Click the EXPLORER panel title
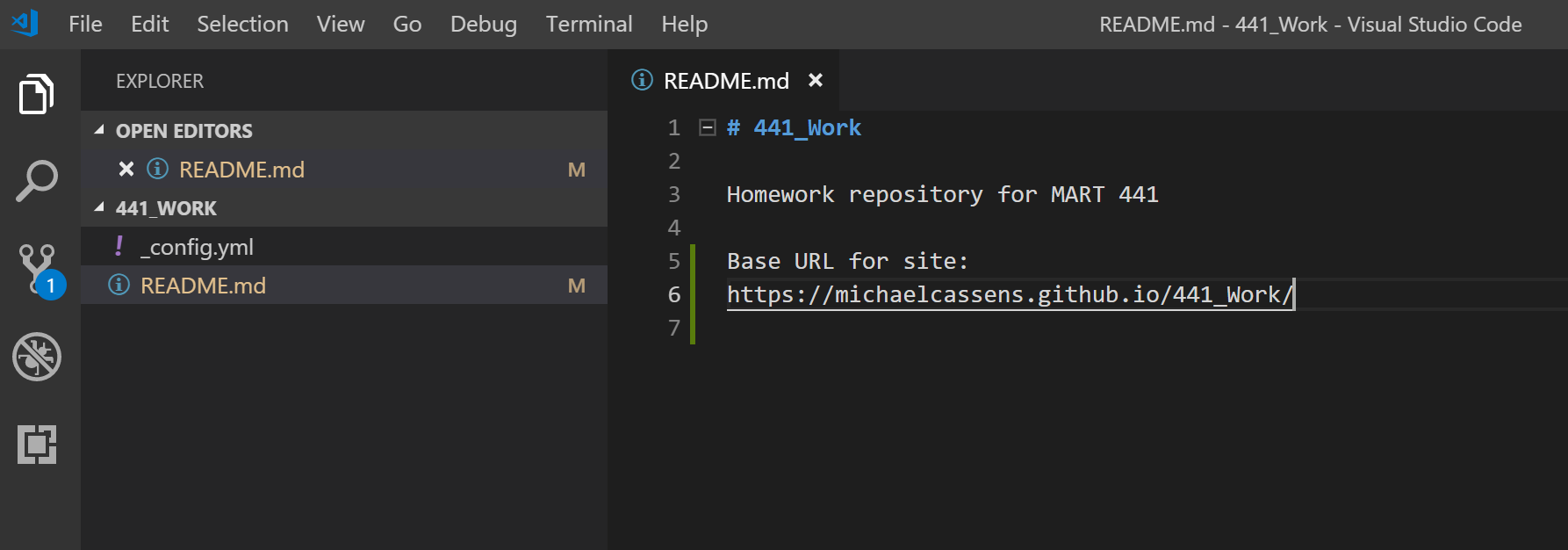The width and height of the screenshot is (1568, 550). click(160, 81)
